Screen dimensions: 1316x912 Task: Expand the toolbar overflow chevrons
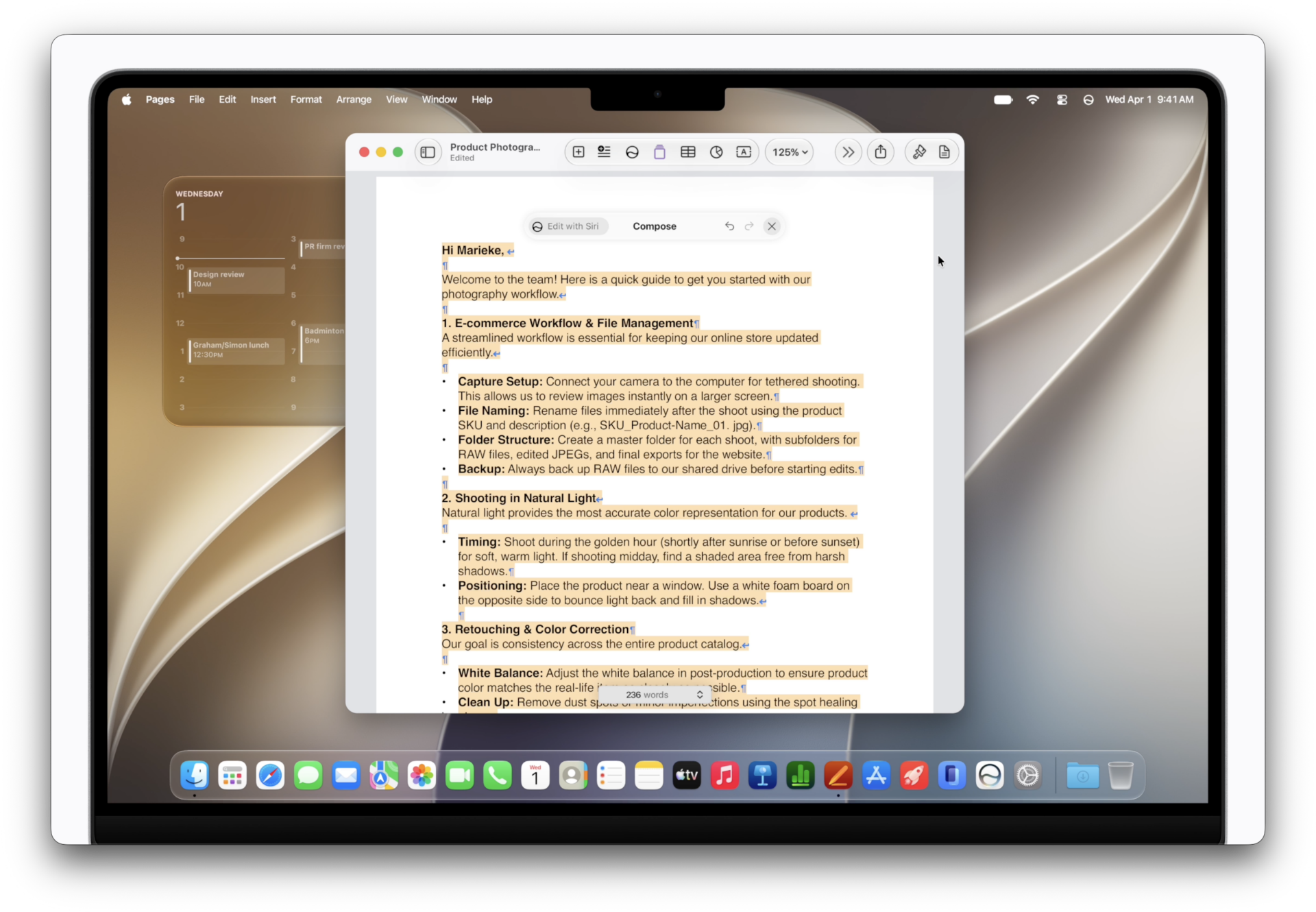848,152
